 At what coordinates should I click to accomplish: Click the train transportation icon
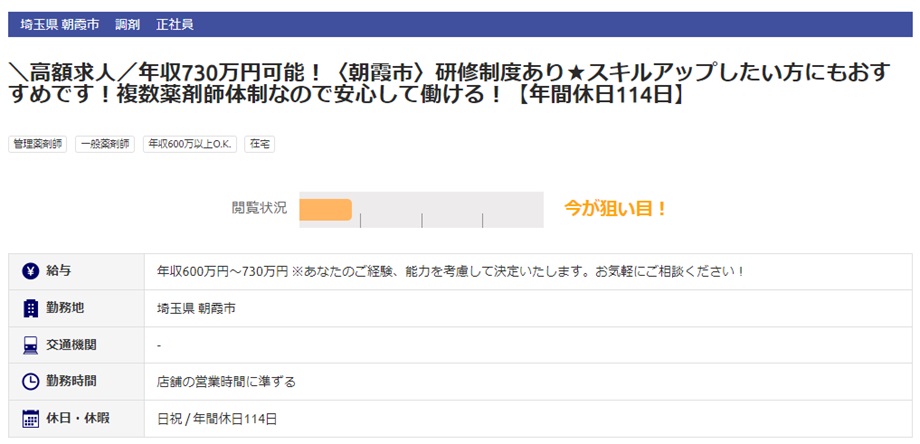pos(30,345)
